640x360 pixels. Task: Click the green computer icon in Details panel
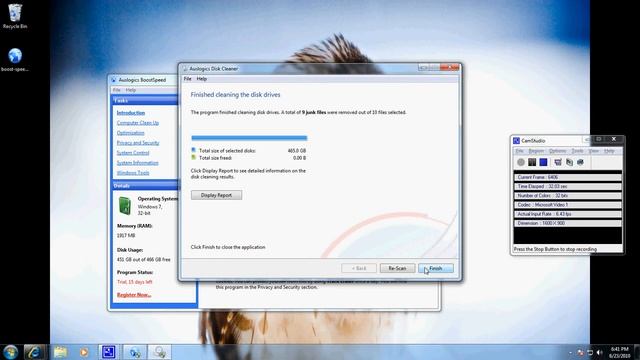[125, 205]
